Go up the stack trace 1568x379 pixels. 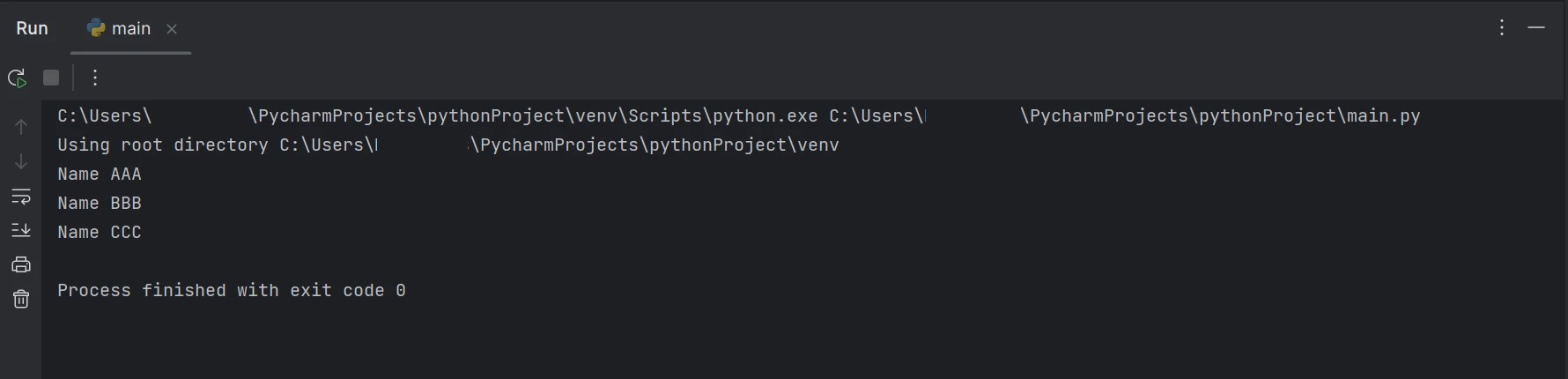point(21,127)
